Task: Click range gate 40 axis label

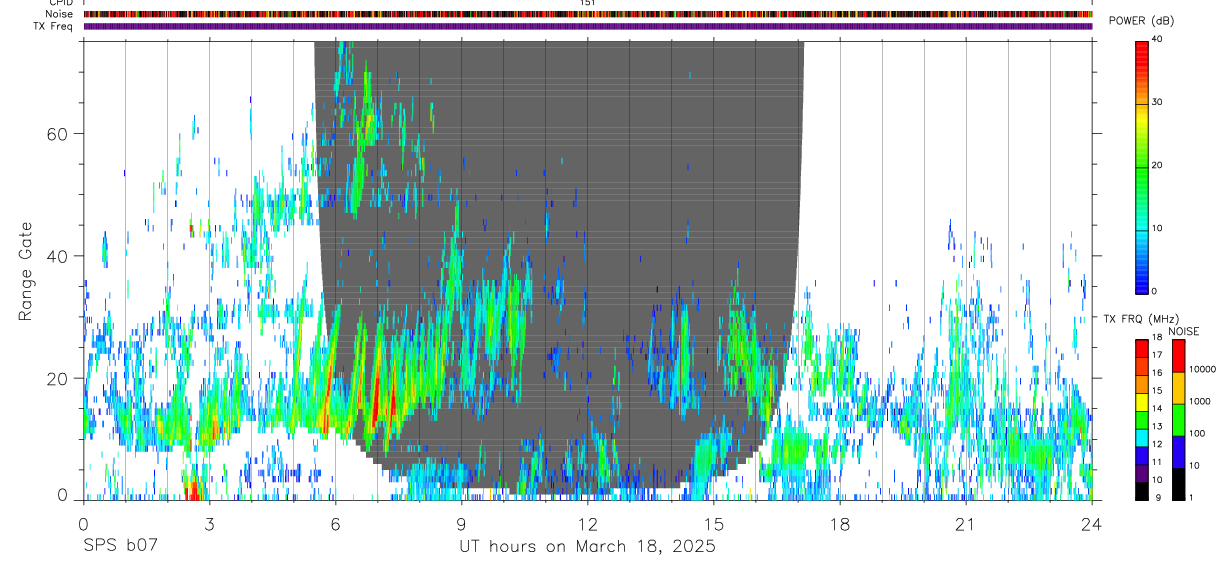Action: click(x=56, y=256)
